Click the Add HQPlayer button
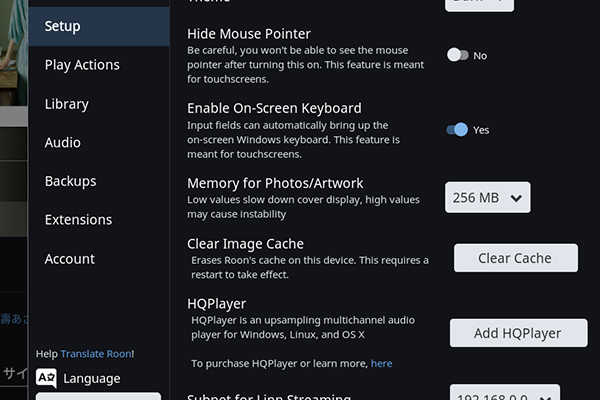 518,333
